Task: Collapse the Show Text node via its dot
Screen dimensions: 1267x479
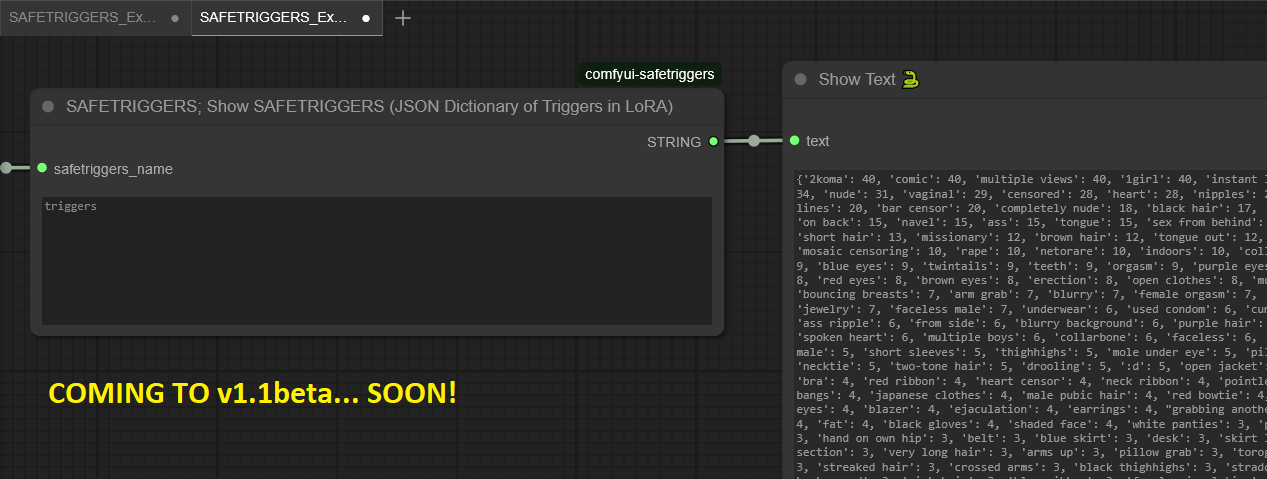Action: [x=800, y=79]
